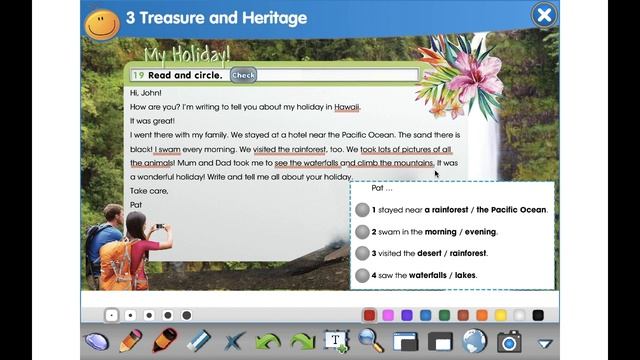Click the '3 Treasure and Heritage' title

click(216, 18)
